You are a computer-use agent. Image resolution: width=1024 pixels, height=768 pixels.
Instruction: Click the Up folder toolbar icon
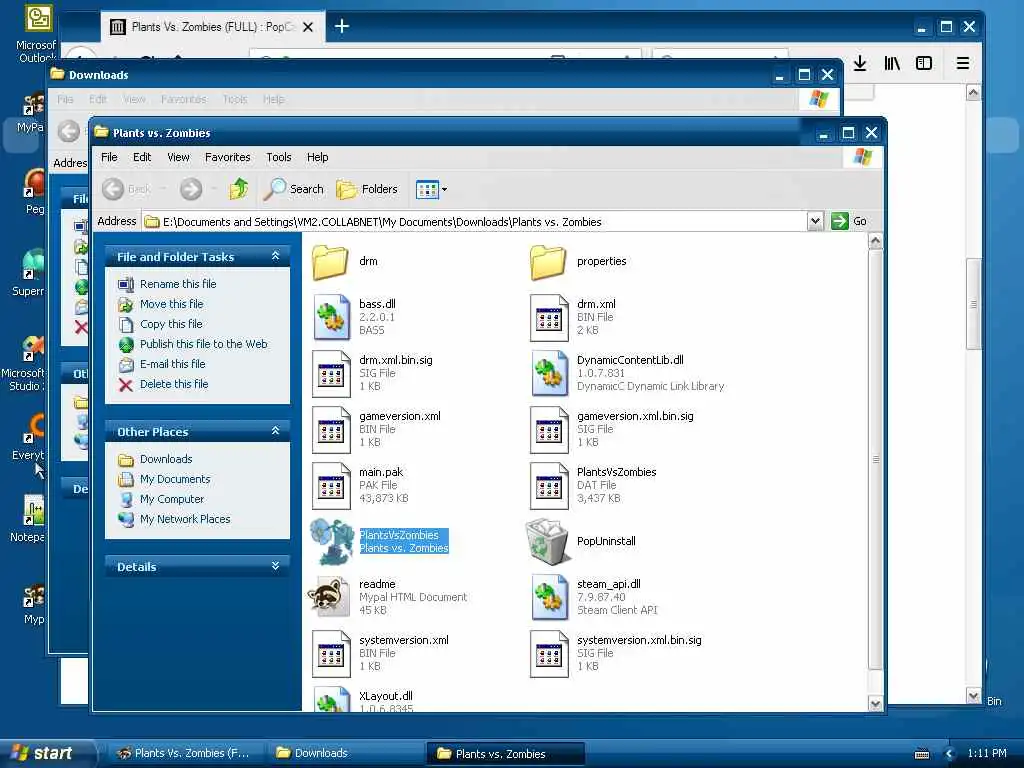tap(238, 189)
